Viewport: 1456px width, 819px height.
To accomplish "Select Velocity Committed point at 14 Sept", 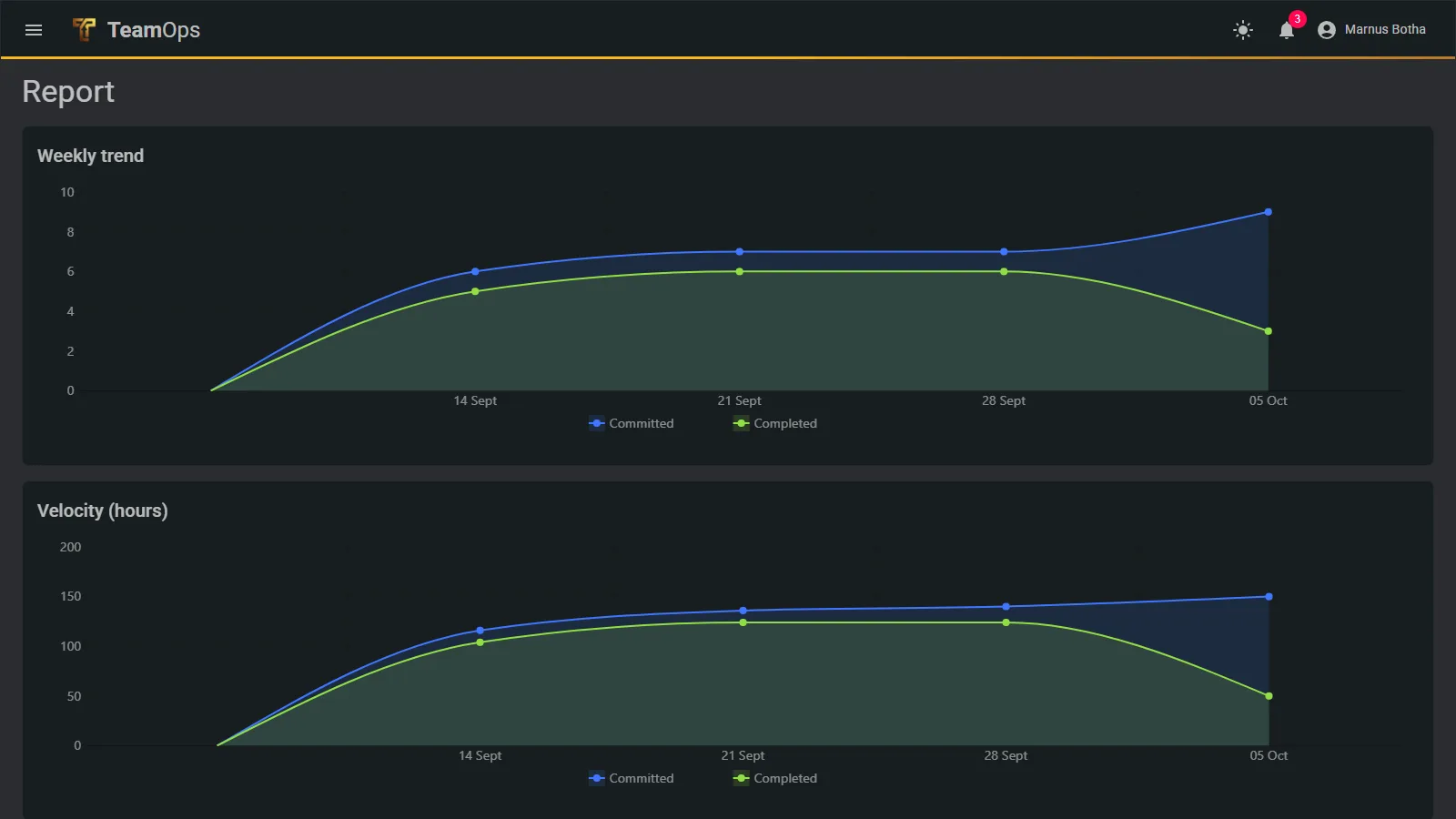I will [480, 631].
